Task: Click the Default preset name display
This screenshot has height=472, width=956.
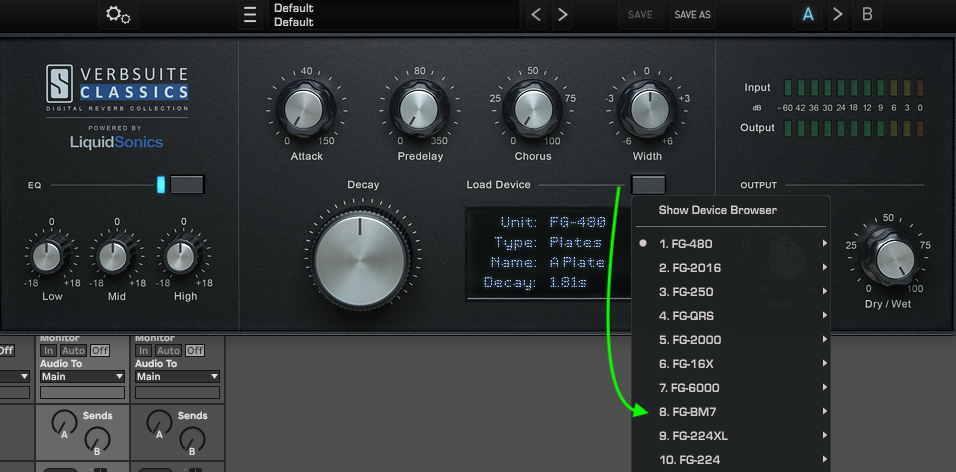Action: point(394,15)
